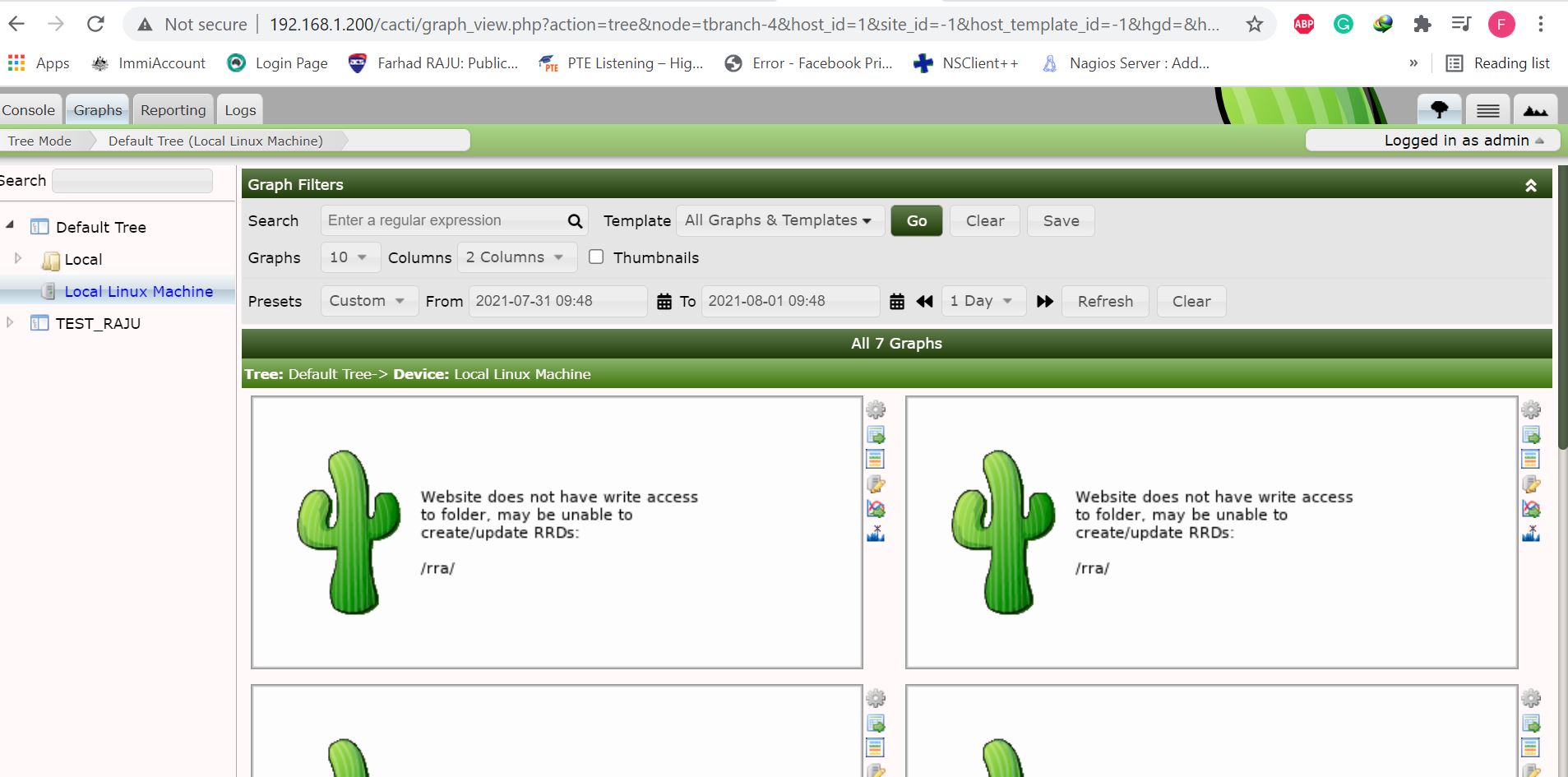
Task: Open the Logs tab
Action: coord(240,110)
